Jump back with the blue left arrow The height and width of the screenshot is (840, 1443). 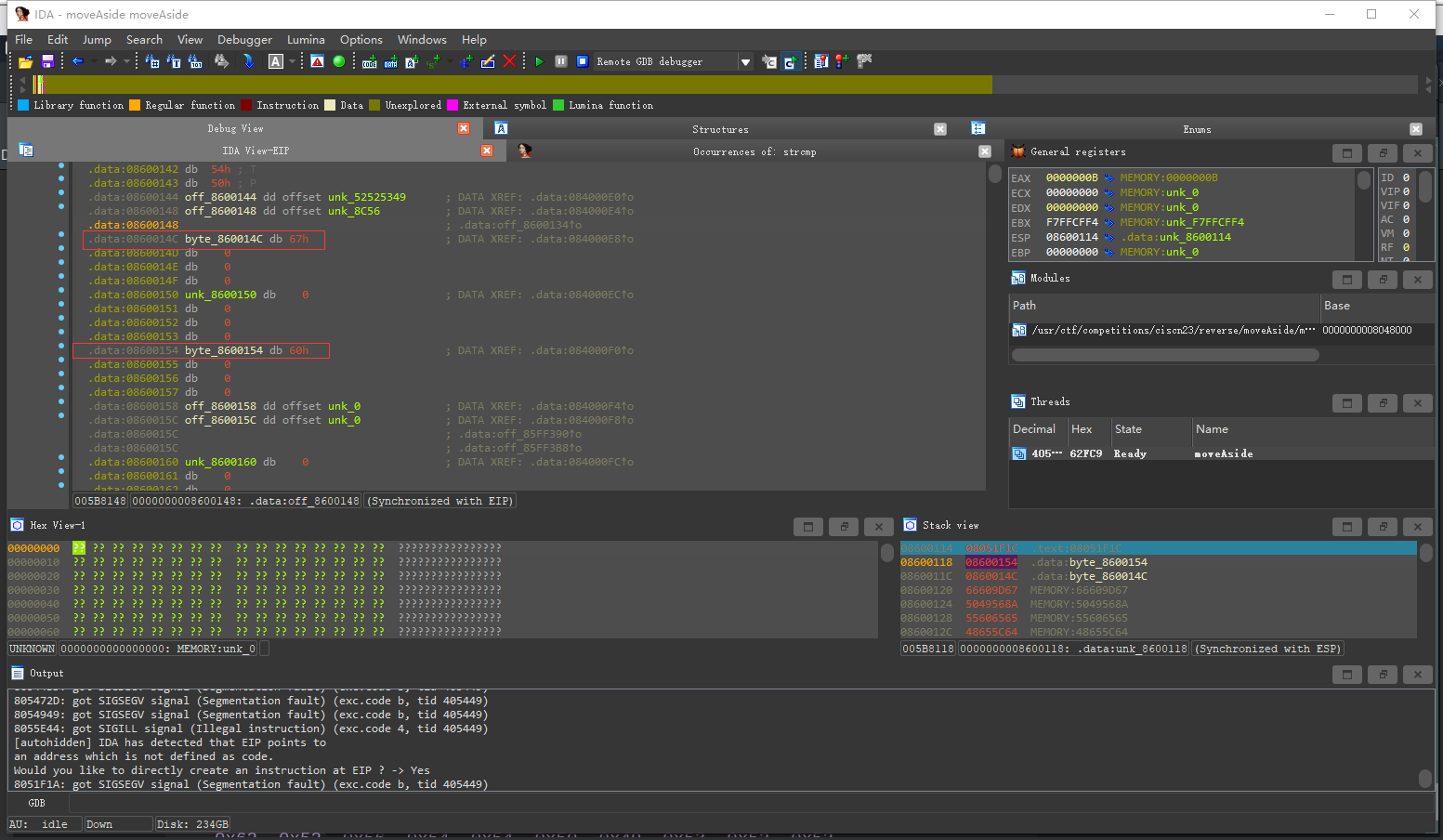point(78,61)
